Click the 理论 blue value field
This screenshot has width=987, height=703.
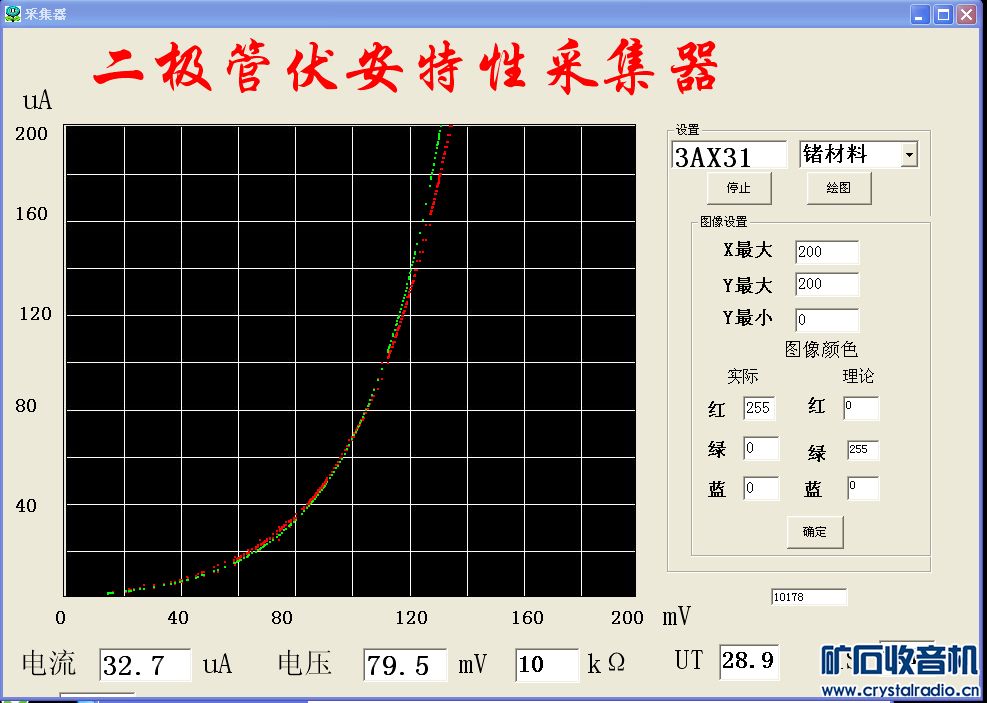(x=862, y=488)
